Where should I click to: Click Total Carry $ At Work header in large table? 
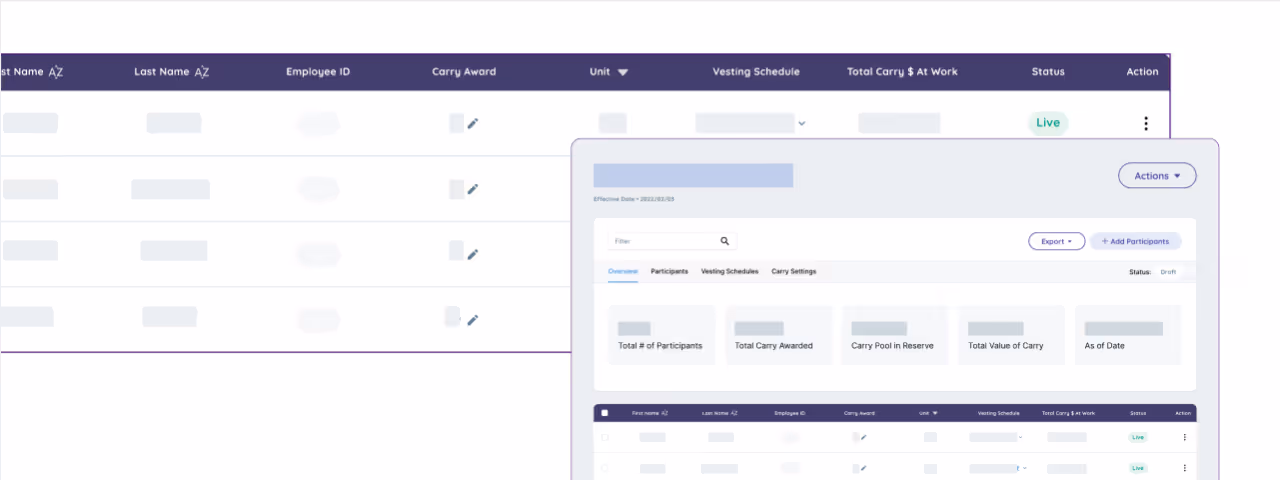tap(902, 72)
